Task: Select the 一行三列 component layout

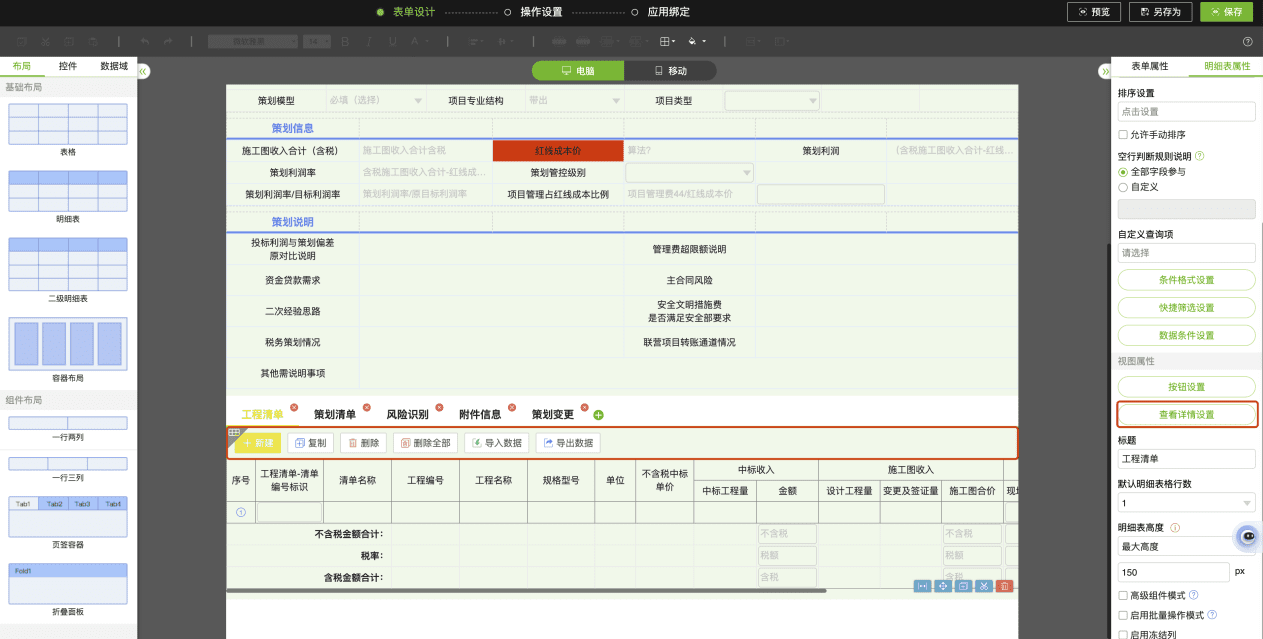Action: pos(68,464)
